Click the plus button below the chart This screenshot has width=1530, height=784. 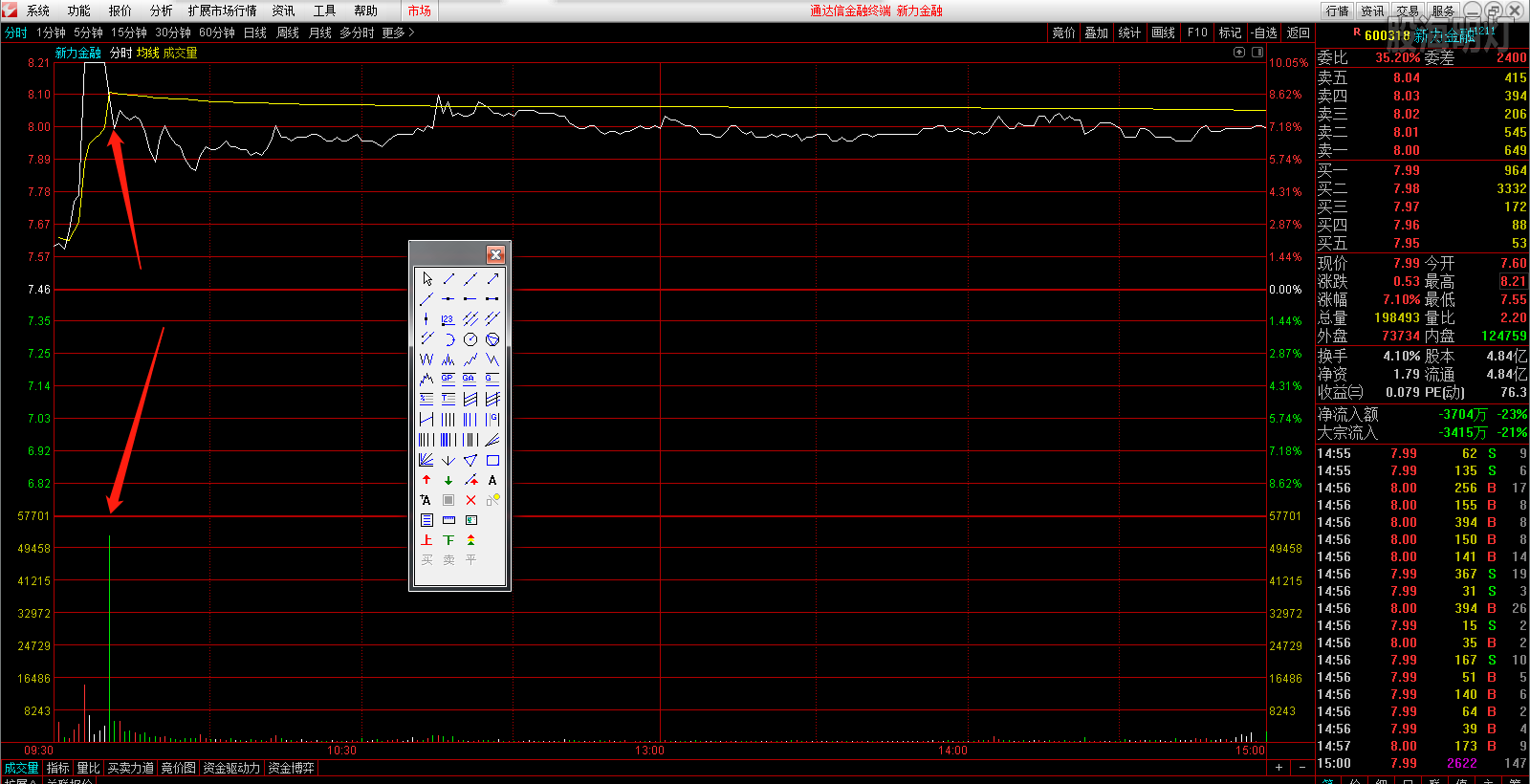point(1279,768)
